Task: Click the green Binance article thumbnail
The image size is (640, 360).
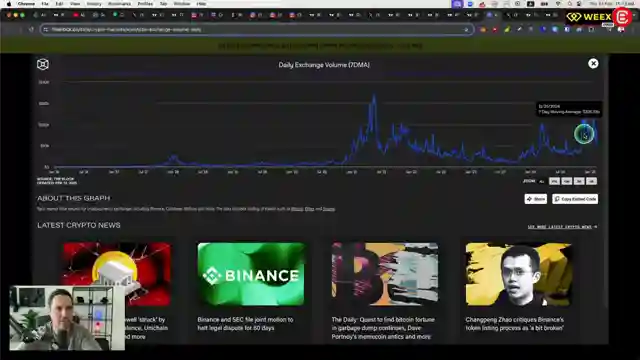Action: (x=251, y=274)
